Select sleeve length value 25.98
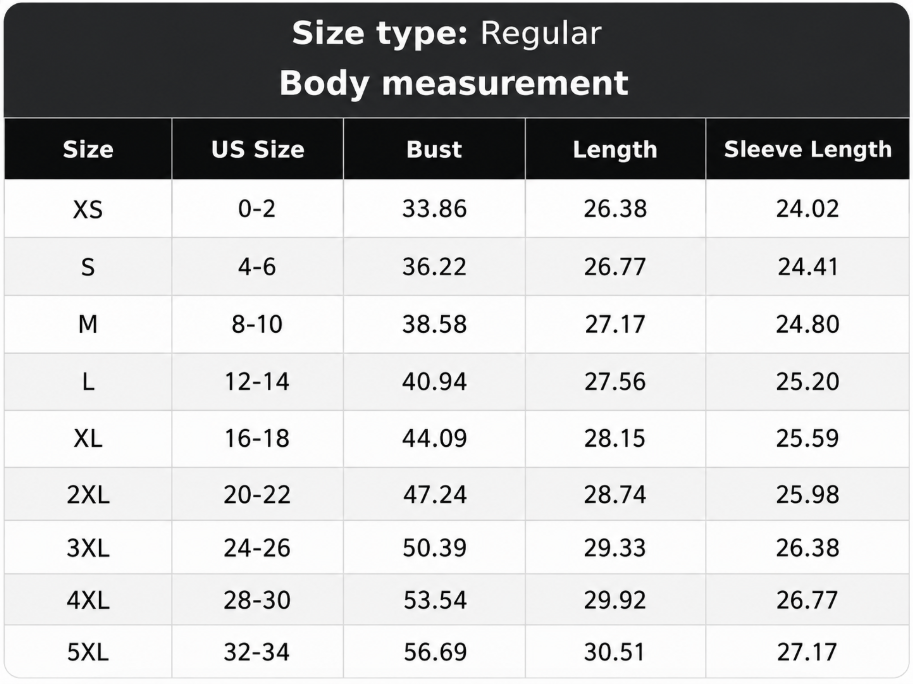The height and width of the screenshot is (684, 913). 808,495
